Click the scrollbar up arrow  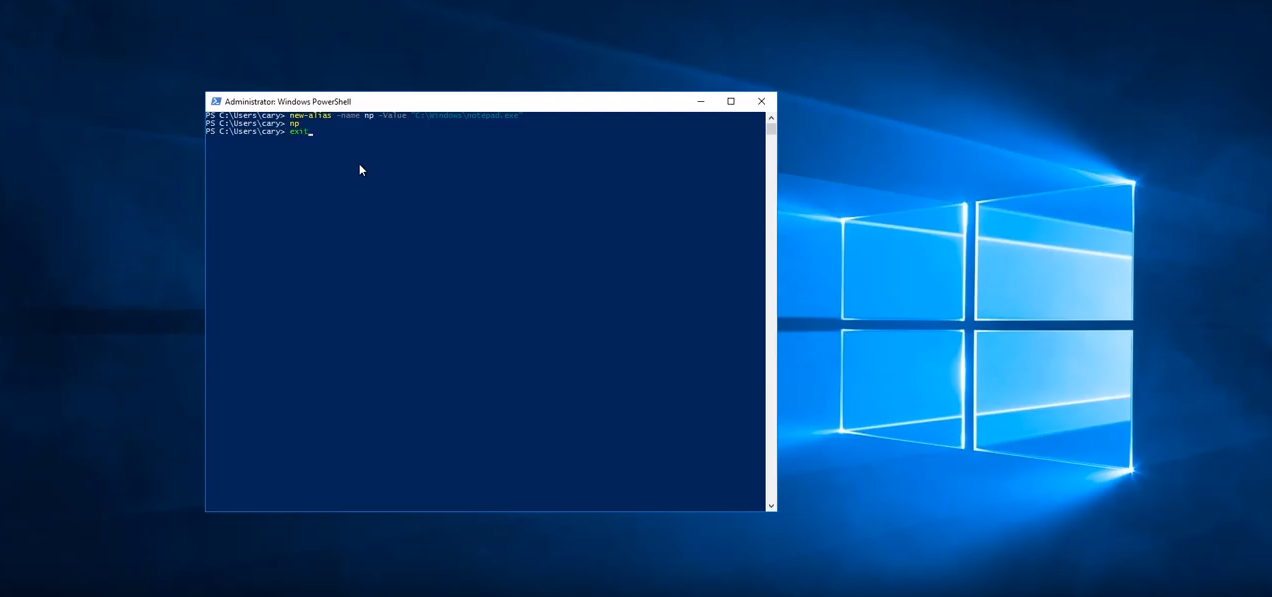[771, 117]
